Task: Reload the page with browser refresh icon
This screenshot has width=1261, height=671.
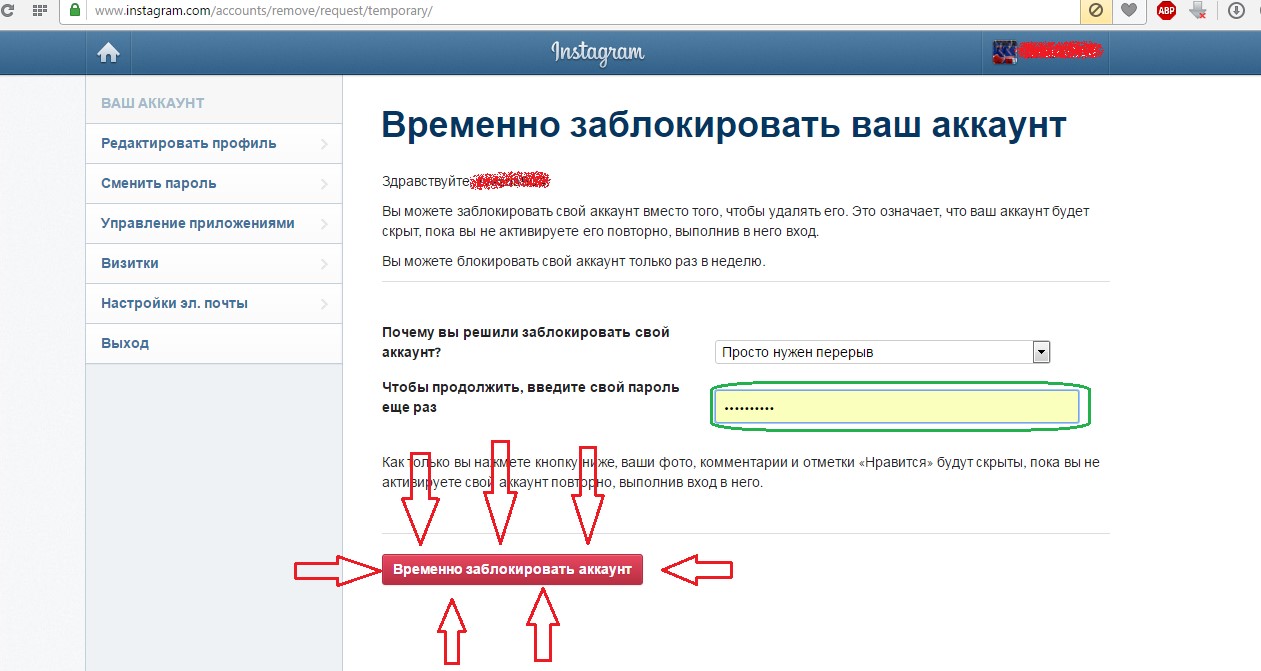Action: click(8, 11)
